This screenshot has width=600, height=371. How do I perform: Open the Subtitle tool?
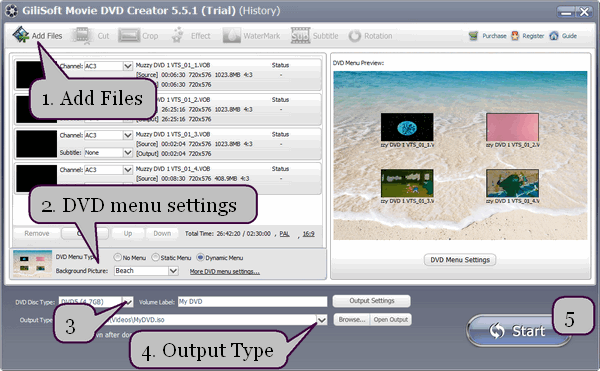315,36
